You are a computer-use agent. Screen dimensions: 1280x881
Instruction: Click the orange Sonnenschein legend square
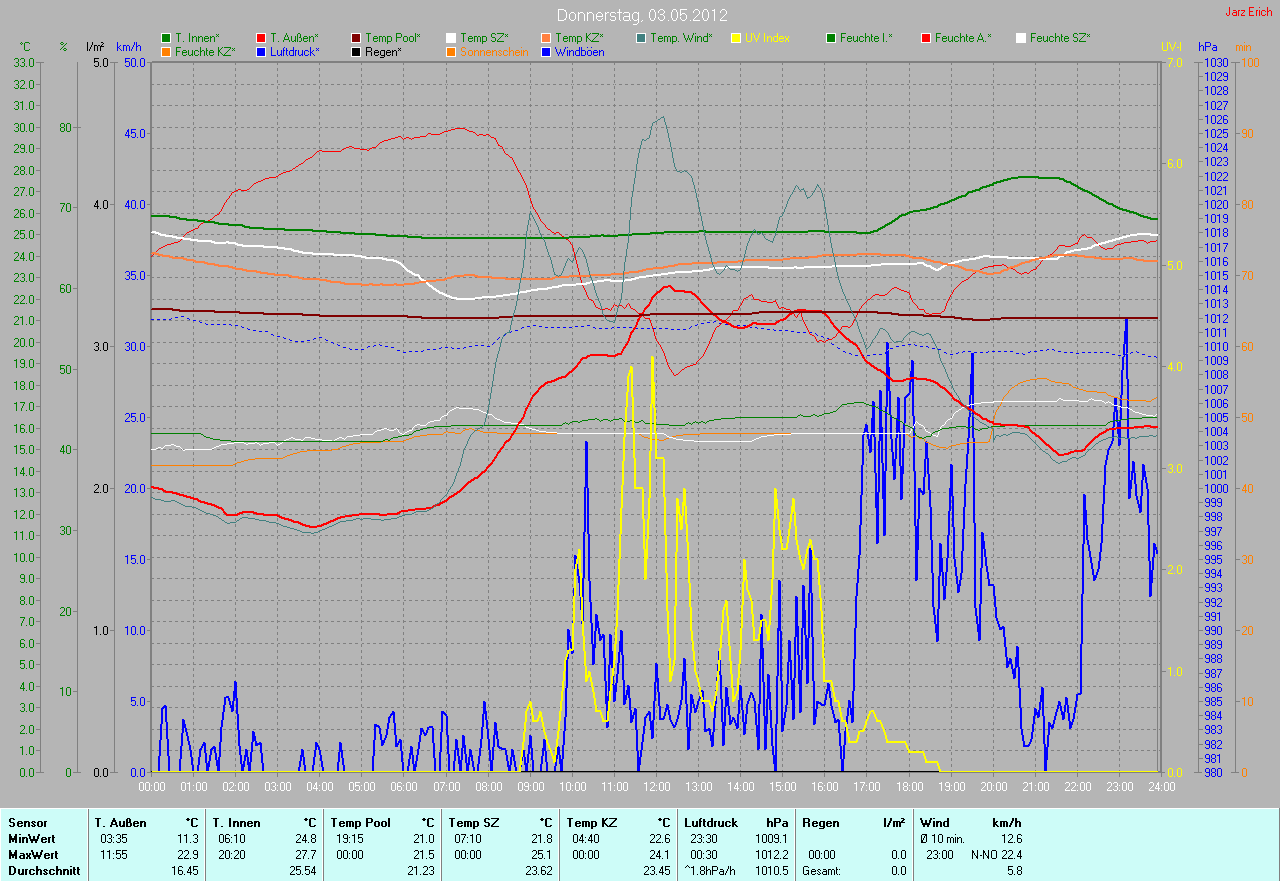pyautogui.click(x=451, y=51)
